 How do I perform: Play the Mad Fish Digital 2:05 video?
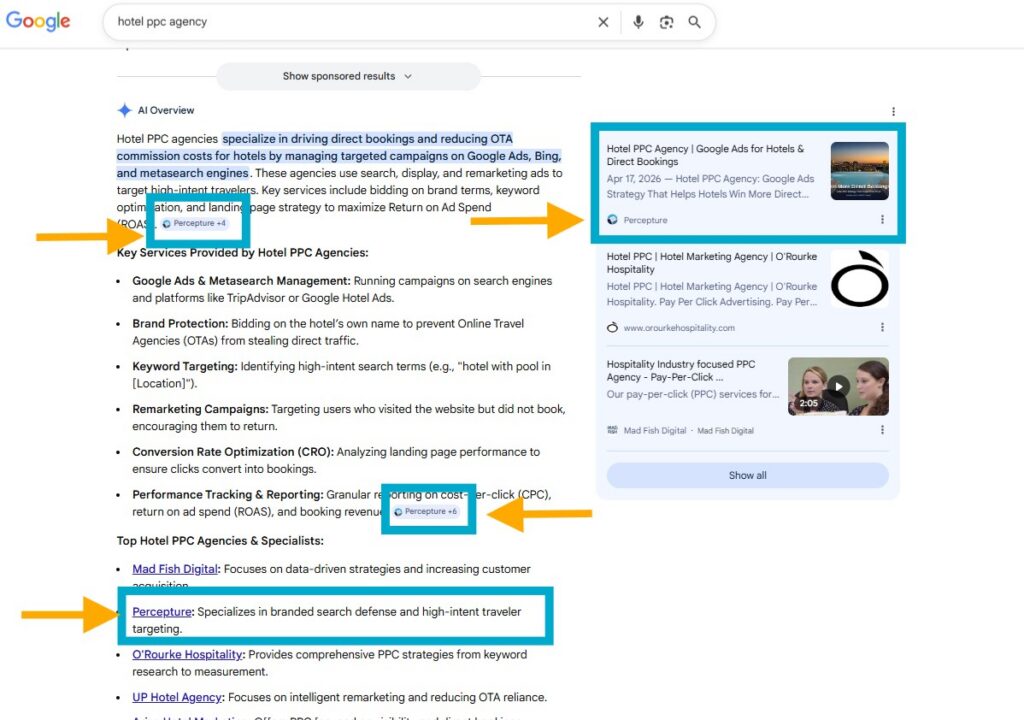tap(839, 386)
